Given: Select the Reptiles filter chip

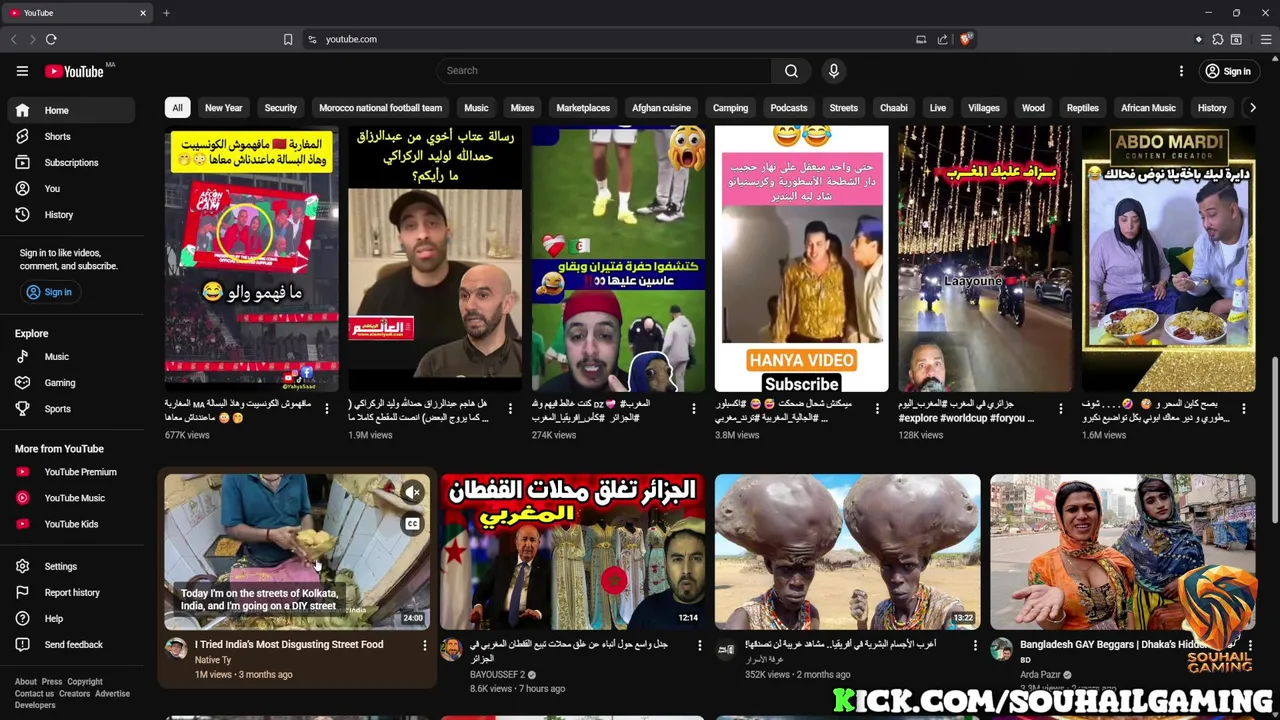Looking at the screenshot, I should (1082, 108).
